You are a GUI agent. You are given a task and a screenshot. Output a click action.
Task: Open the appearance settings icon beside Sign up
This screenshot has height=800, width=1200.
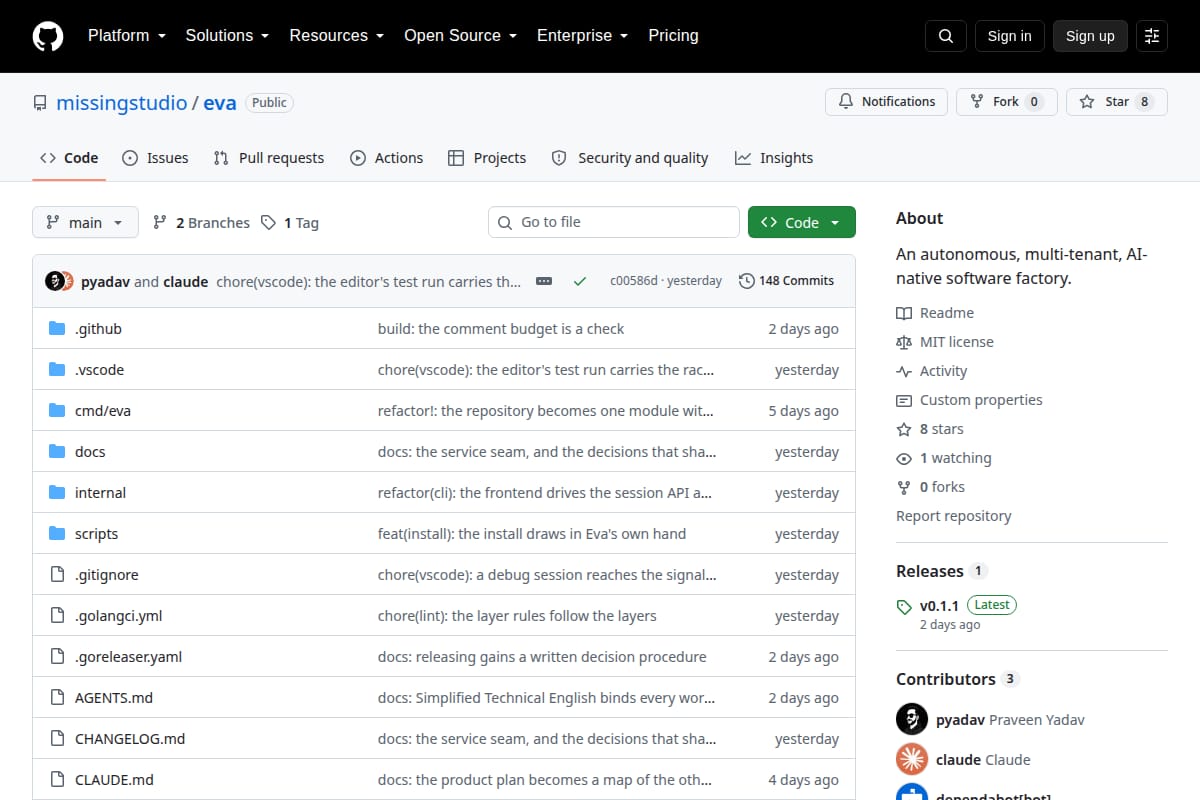1152,36
